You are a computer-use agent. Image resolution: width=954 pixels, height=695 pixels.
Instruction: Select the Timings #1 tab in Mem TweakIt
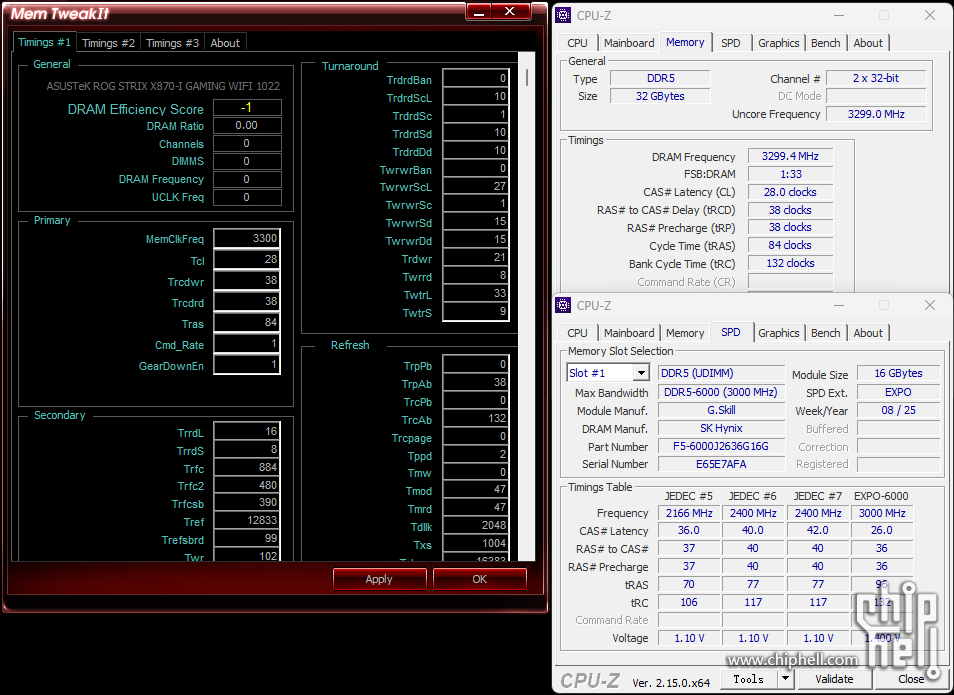pyautogui.click(x=44, y=42)
